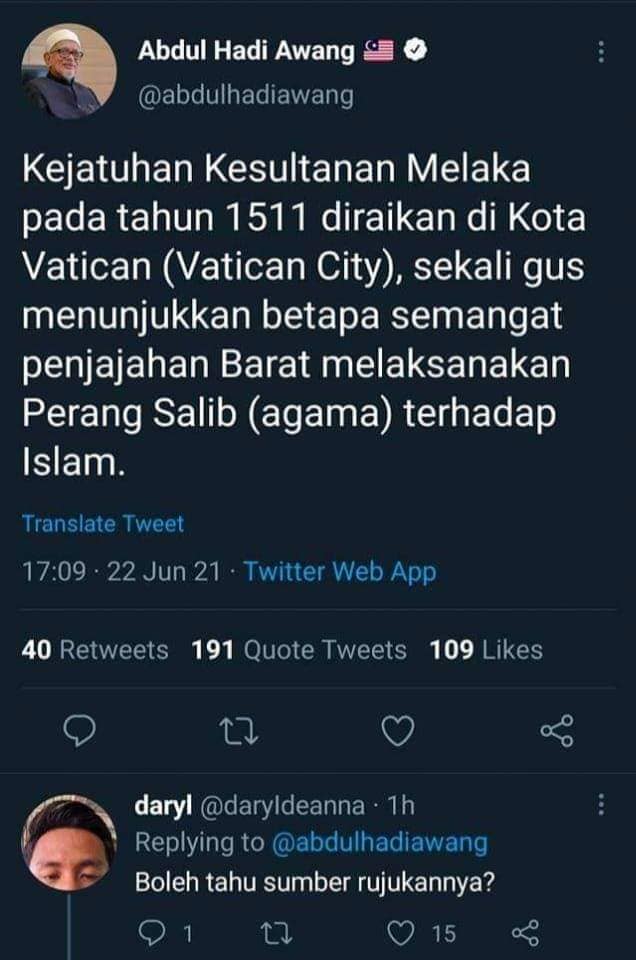This screenshot has width=636, height=960.
Task: Tap the reply icon under the main tweet
Action: (80, 731)
